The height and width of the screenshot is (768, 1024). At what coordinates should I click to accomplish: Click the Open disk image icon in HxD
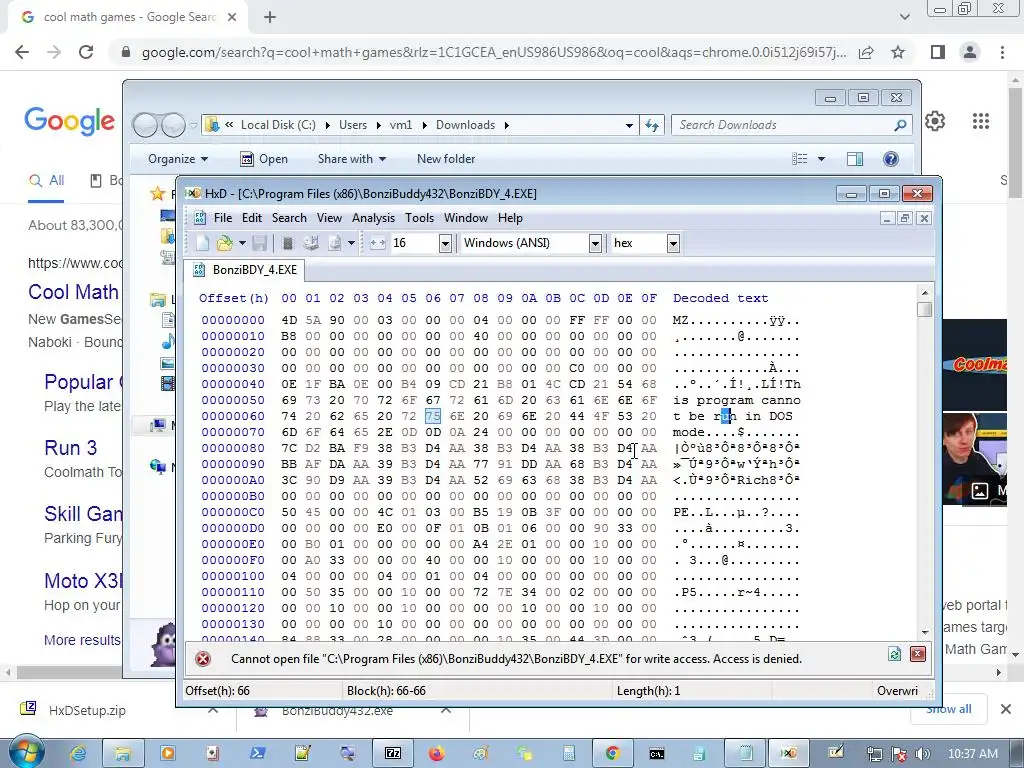(x=335, y=243)
